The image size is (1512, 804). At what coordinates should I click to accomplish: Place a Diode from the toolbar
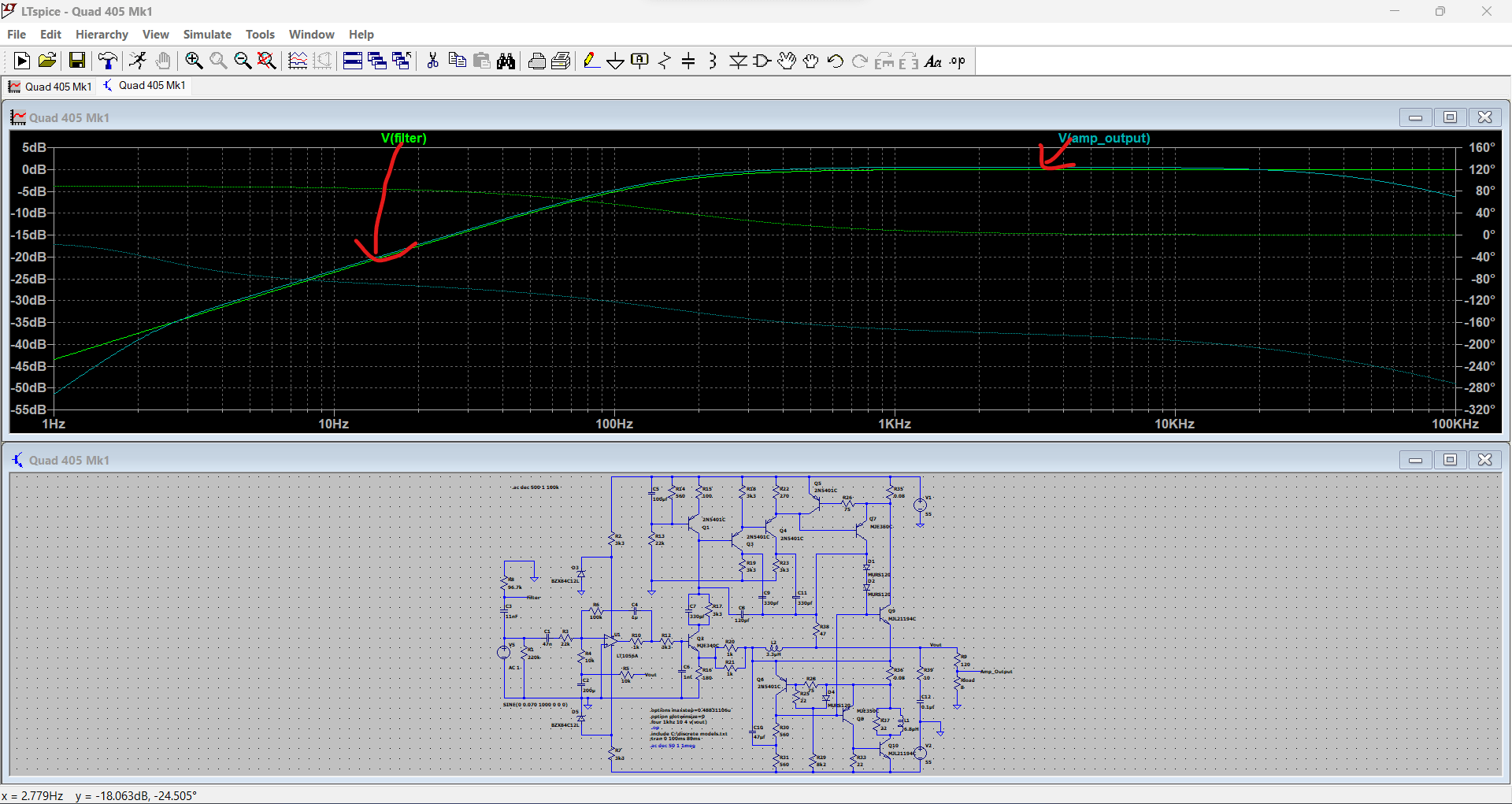point(738,61)
